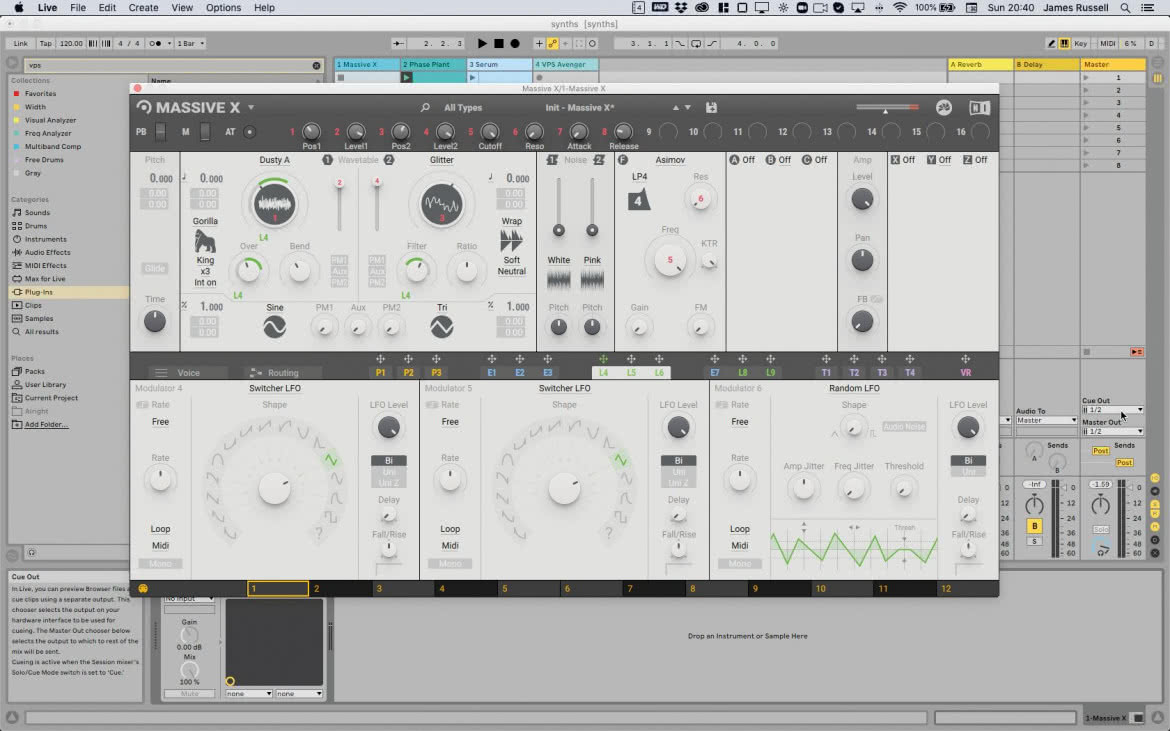Open the Create menu in menu bar

click(x=143, y=7)
